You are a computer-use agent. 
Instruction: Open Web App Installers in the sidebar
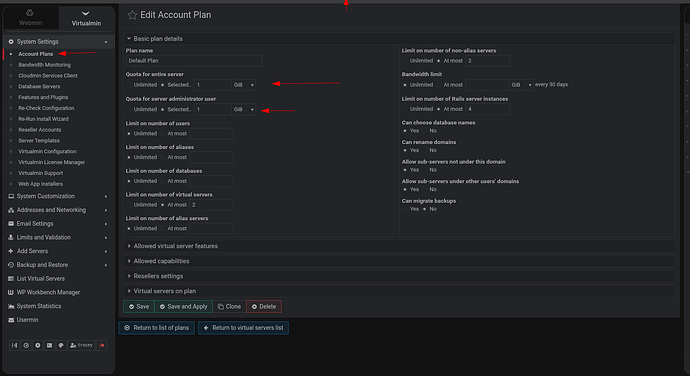[40, 184]
